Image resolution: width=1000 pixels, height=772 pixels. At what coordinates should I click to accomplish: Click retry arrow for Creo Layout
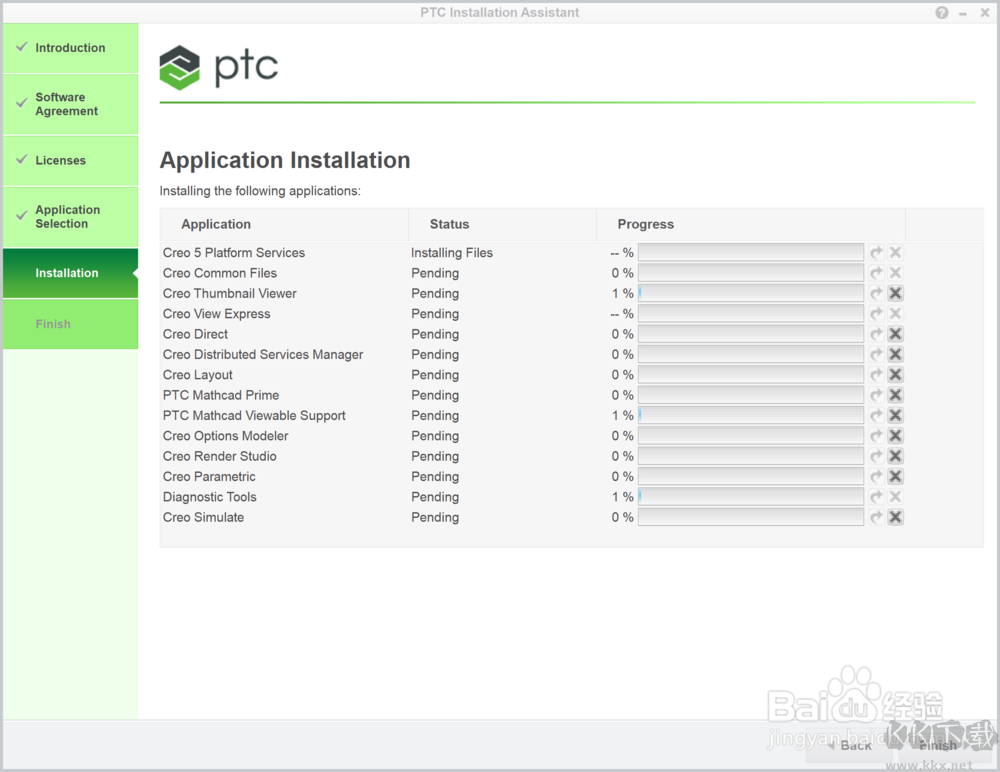point(876,375)
